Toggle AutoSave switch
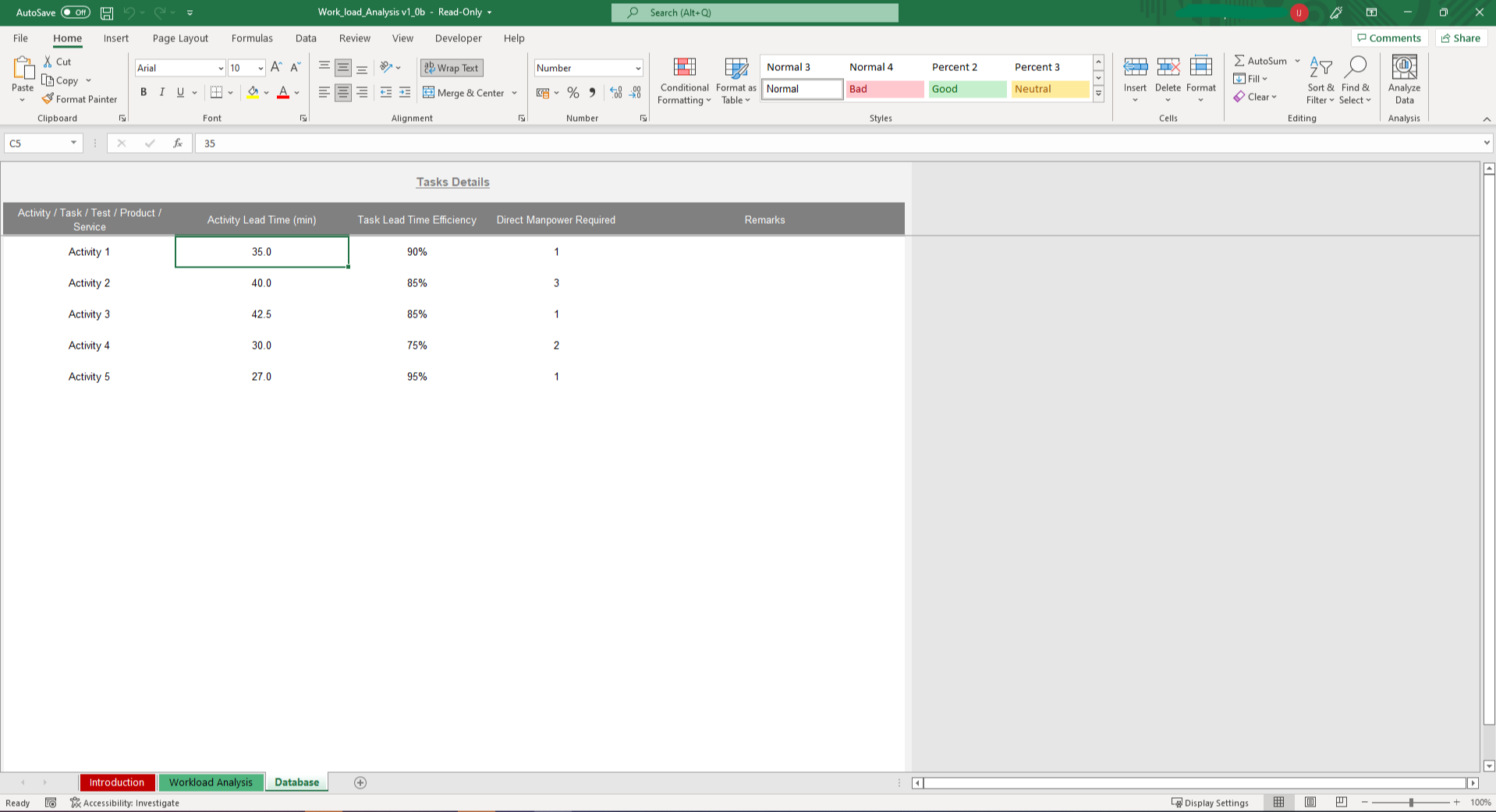Image resolution: width=1496 pixels, height=812 pixels. (76, 12)
